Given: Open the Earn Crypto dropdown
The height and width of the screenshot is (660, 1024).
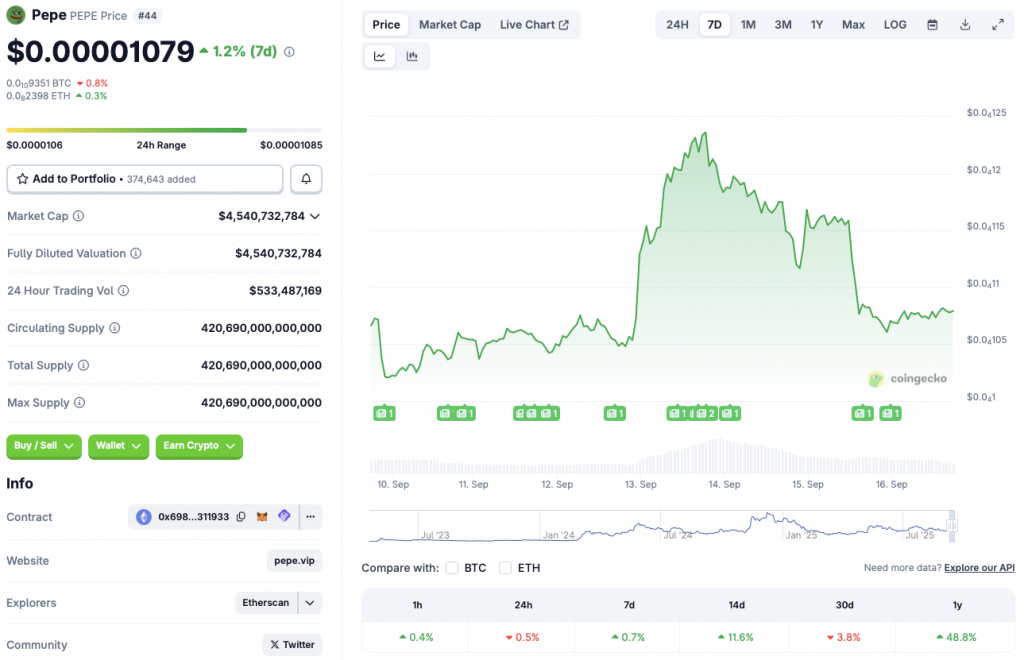Looking at the screenshot, I should 199,446.
